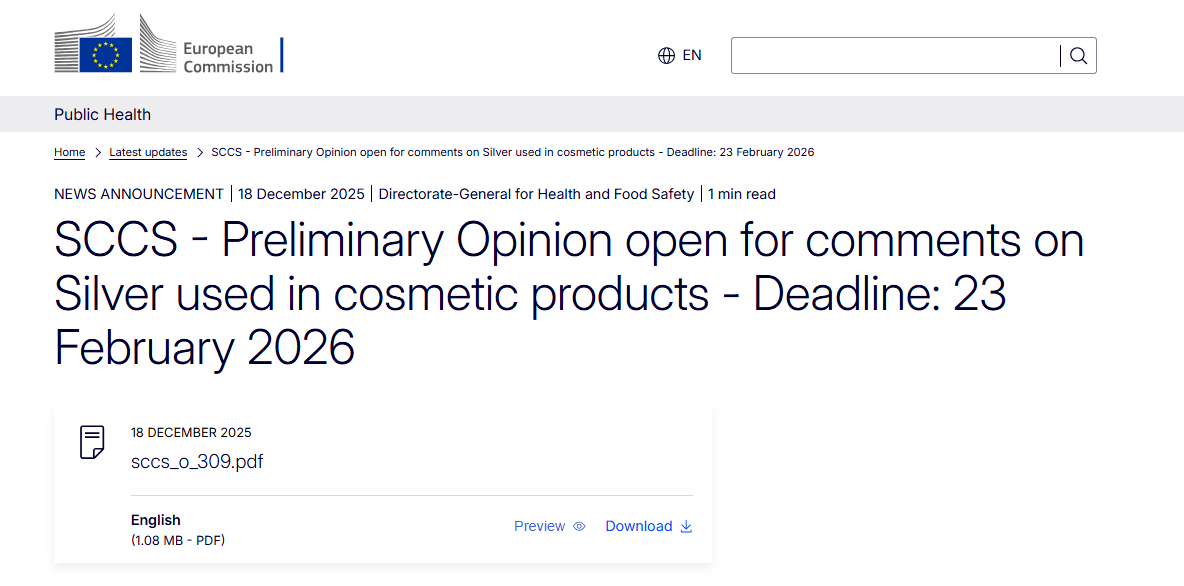
Task: Click the English language label in file card
Action: [156, 520]
